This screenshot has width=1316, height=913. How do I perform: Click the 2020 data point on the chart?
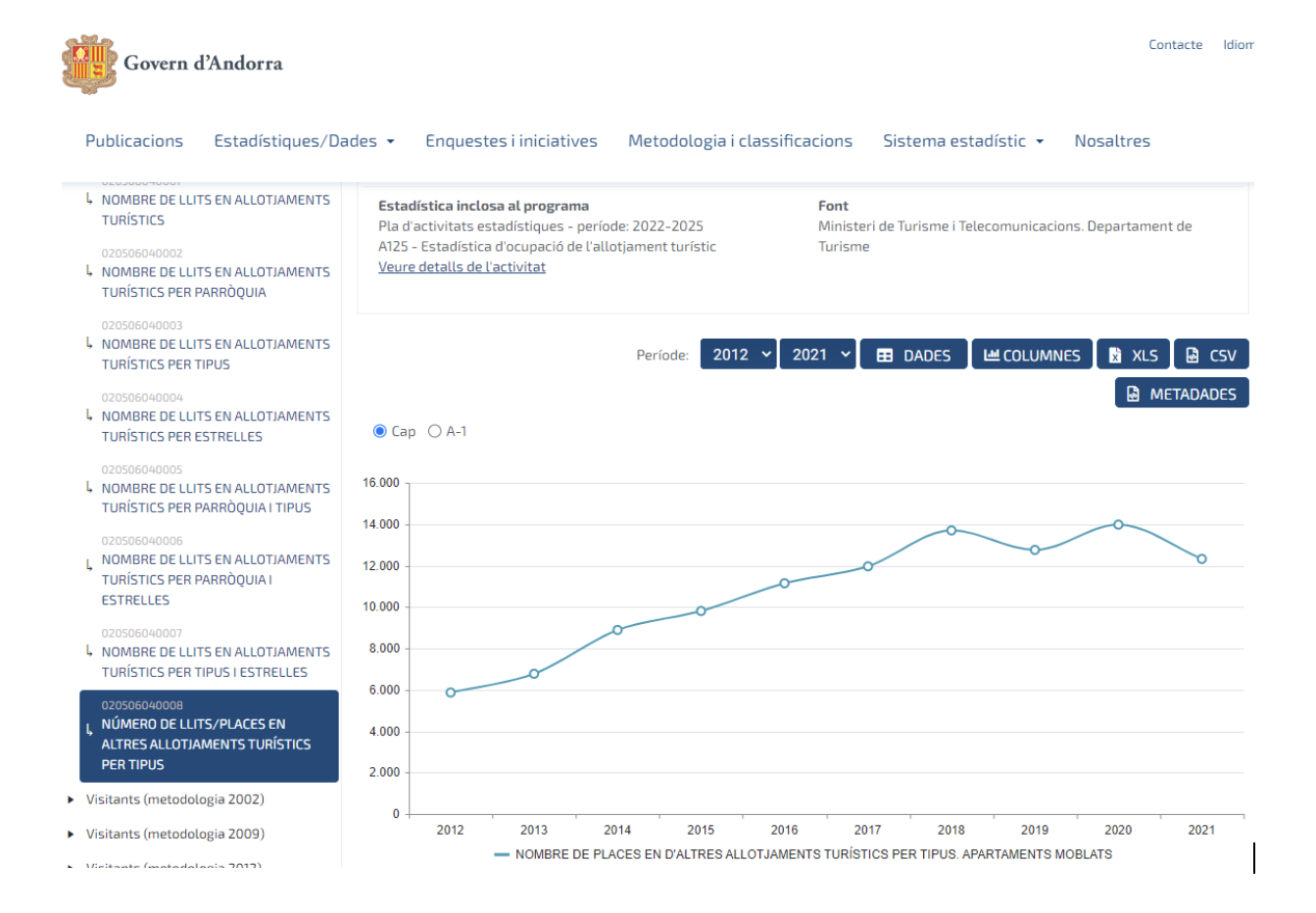pos(1118,525)
